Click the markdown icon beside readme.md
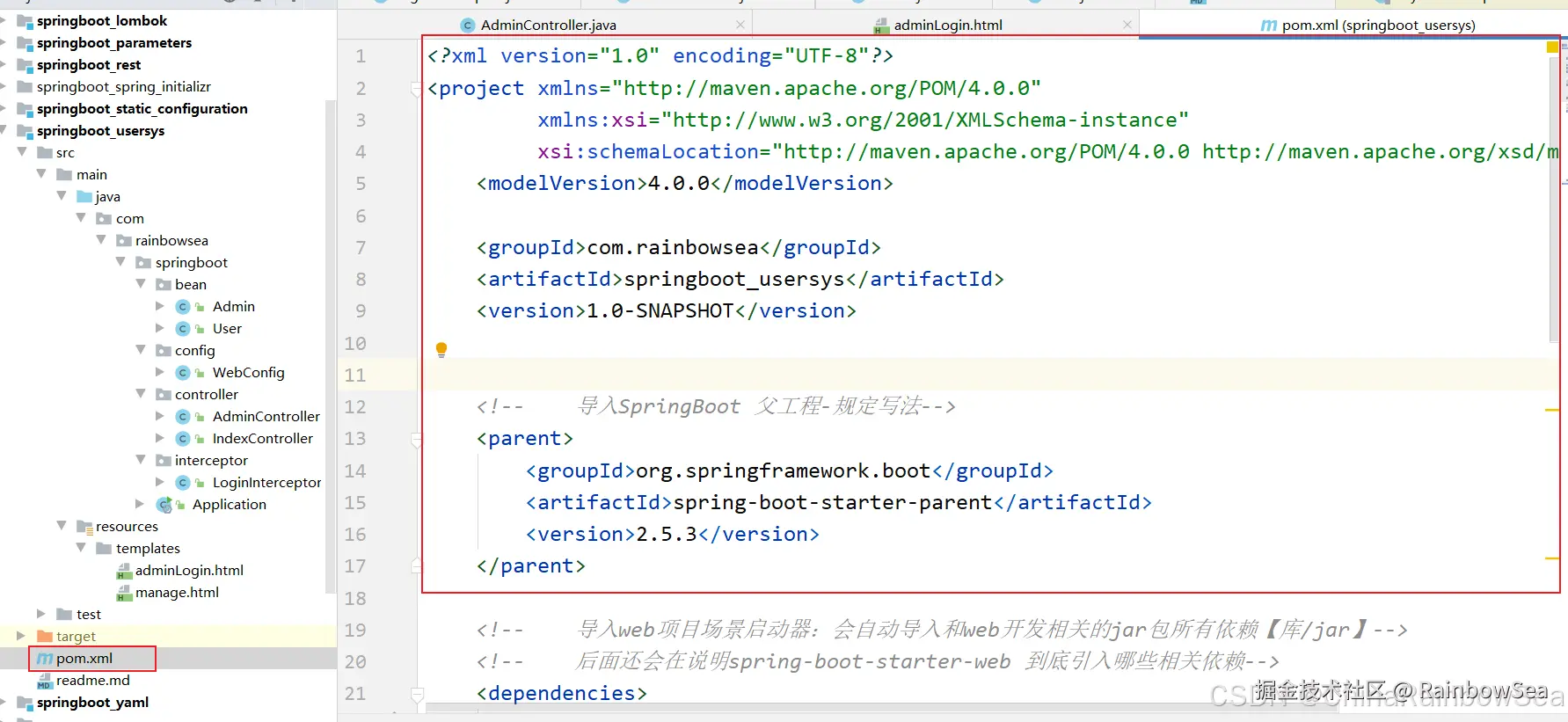The image size is (1568, 722). coord(45,681)
